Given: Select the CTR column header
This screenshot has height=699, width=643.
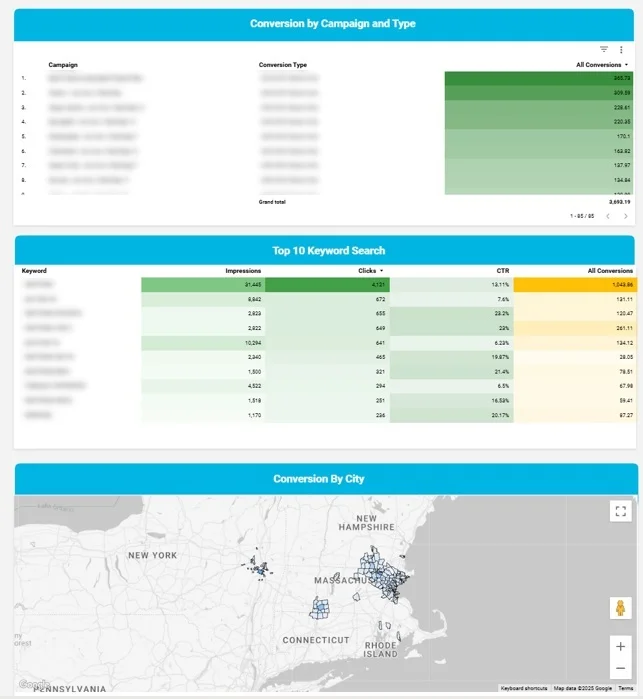Looking at the screenshot, I should [x=503, y=271].
